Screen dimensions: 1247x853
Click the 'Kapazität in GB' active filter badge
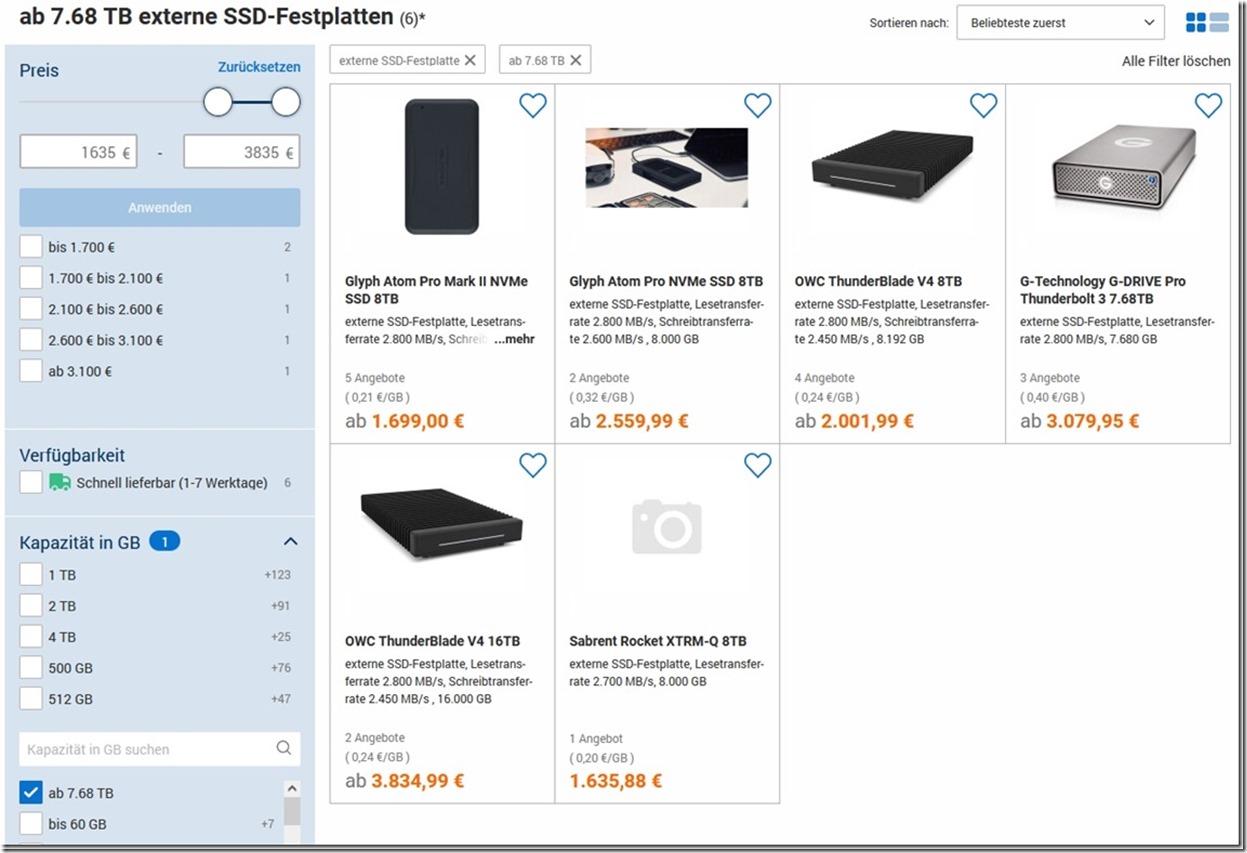click(165, 542)
